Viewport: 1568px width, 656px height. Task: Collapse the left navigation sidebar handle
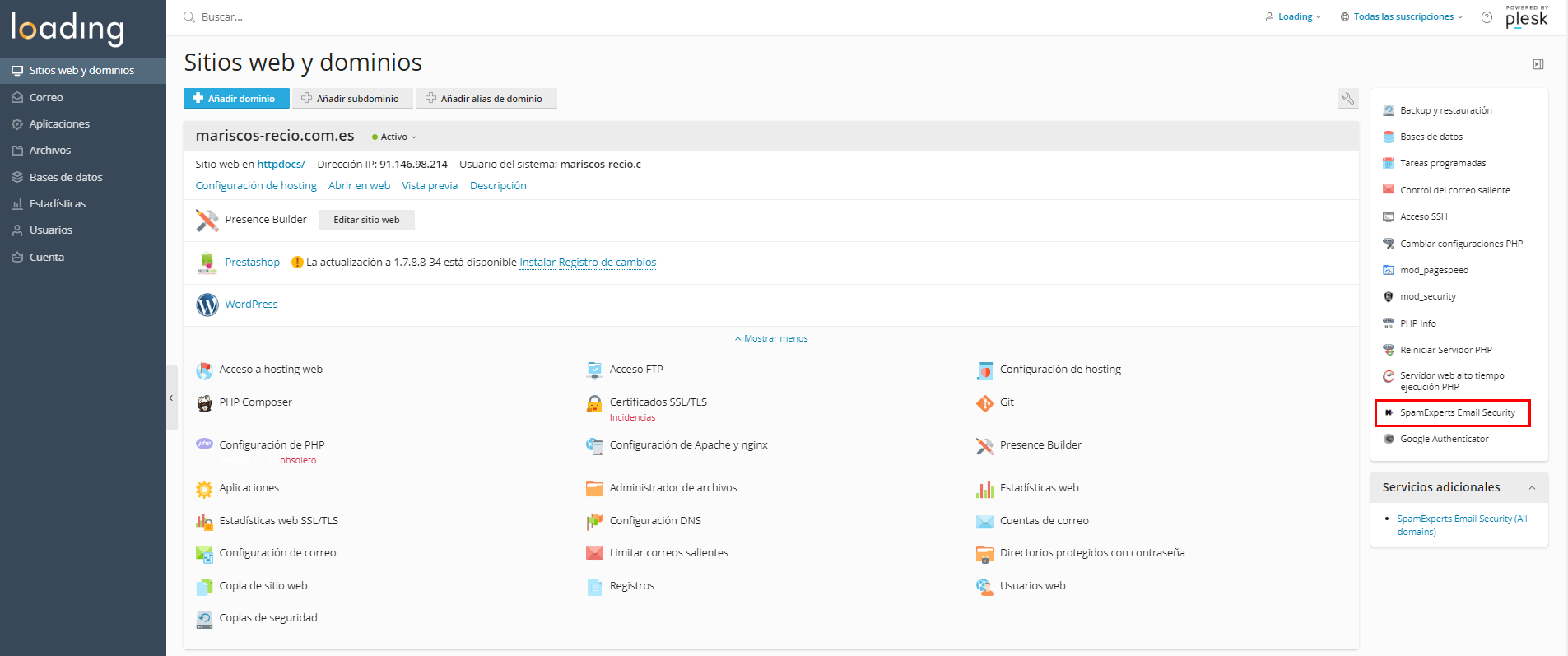click(x=171, y=398)
